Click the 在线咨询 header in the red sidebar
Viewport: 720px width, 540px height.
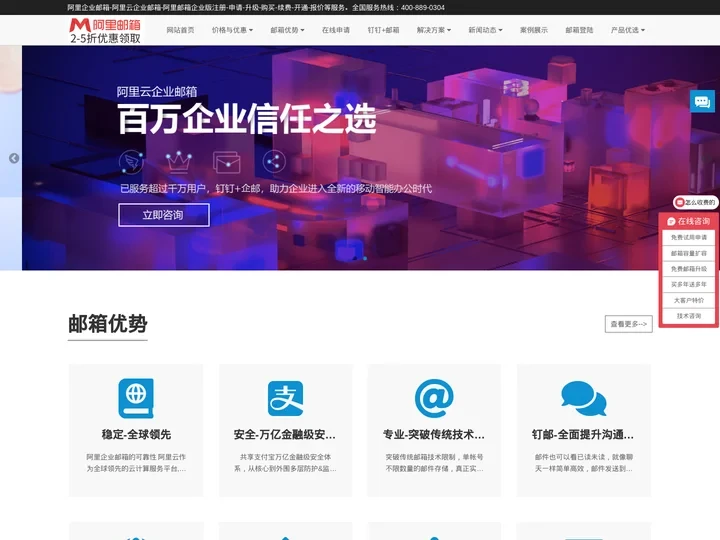tap(688, 221)
